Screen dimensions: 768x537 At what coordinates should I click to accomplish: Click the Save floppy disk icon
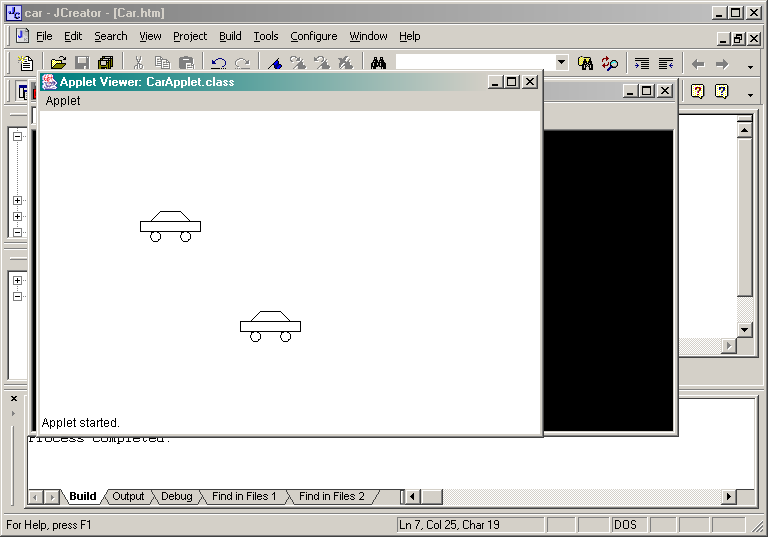point(82,63)
